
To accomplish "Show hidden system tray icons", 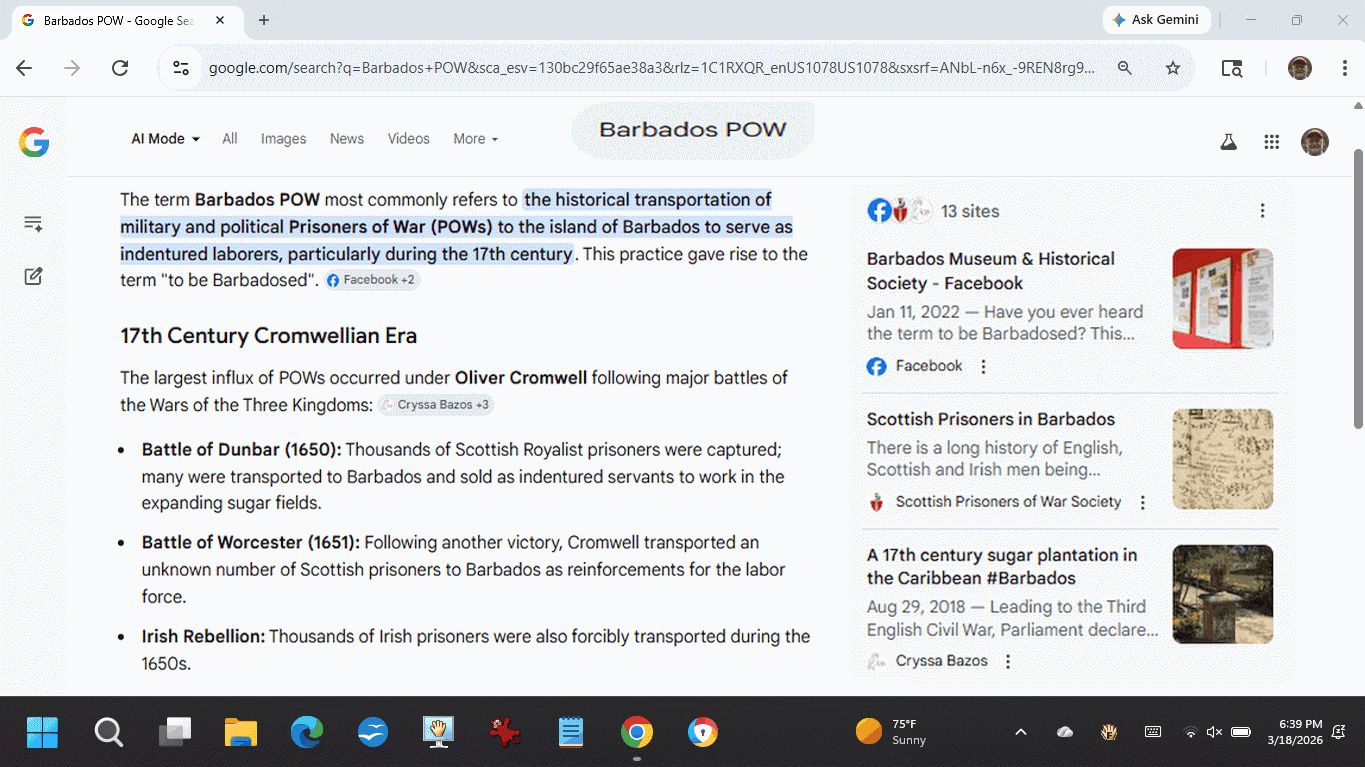I will coord(1020,732).
